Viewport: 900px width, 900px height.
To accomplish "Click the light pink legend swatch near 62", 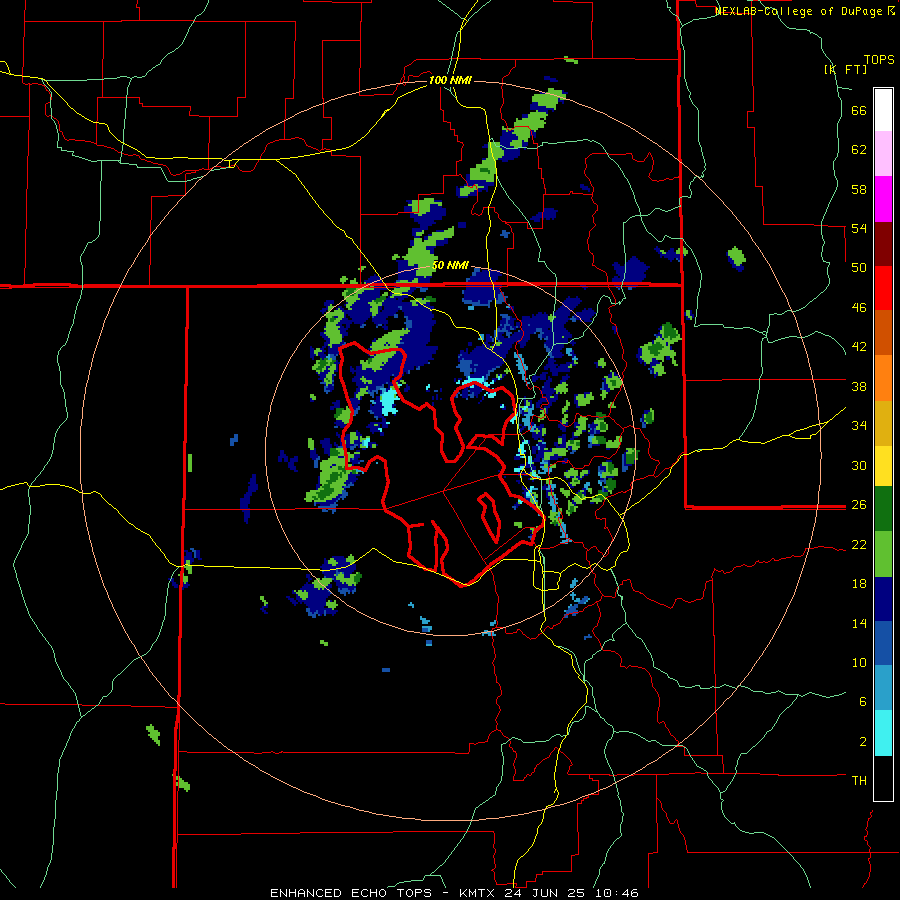I will coord(883,154).
